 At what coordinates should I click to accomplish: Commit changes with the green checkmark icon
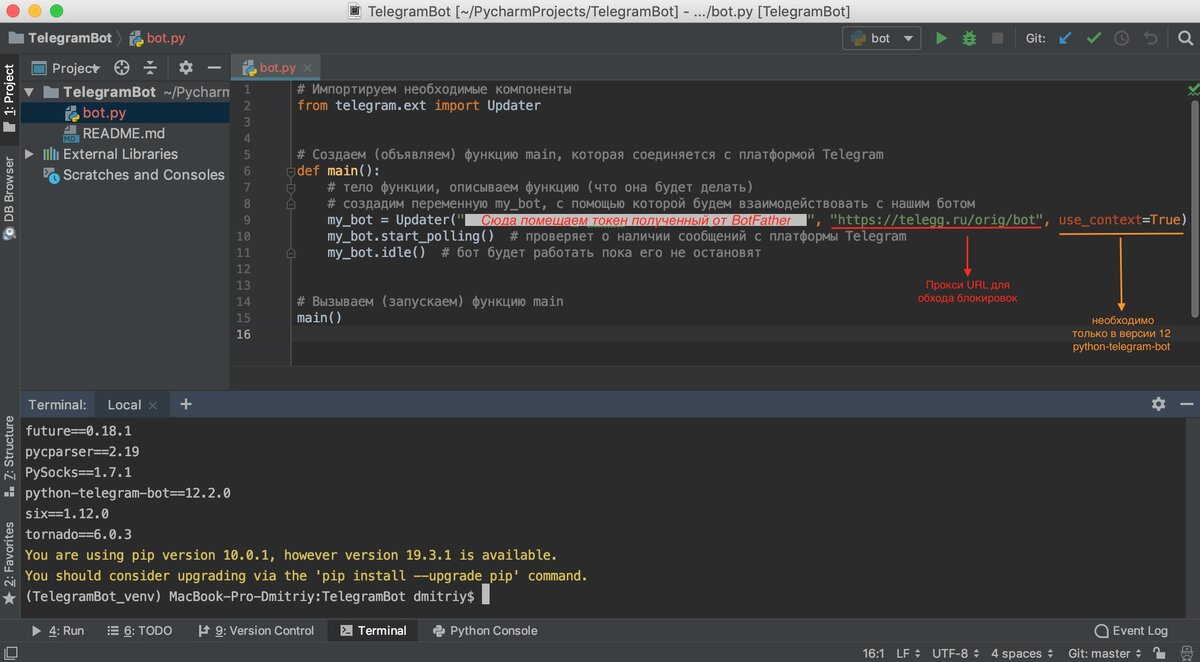pyautogui.click(x=1093, y=37)
